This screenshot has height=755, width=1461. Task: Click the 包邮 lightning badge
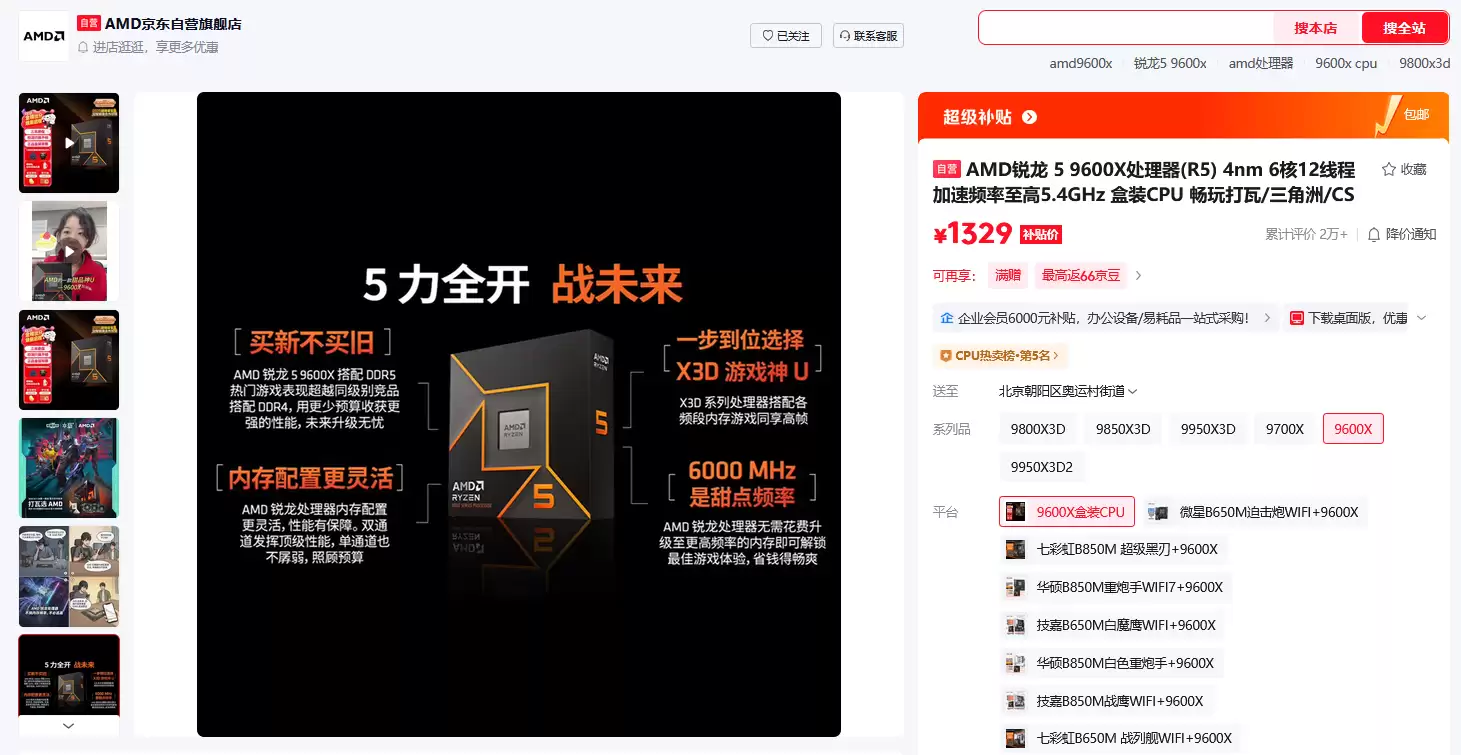point(1403,115)
